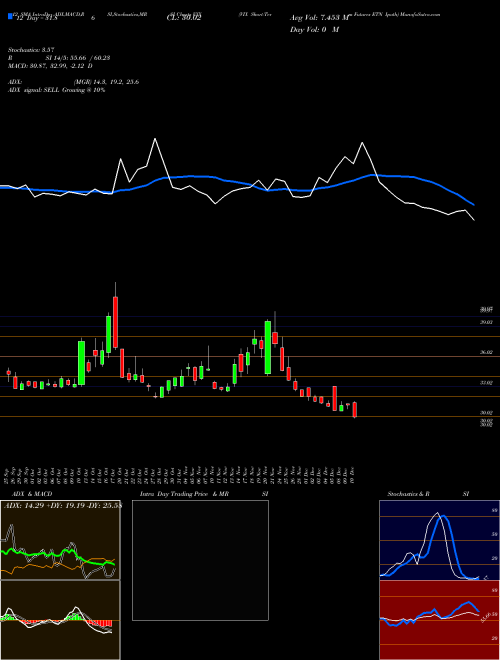Click the 'Day Vol: 0 M' text
Viewport: 500px width, 660px height.
314,30
